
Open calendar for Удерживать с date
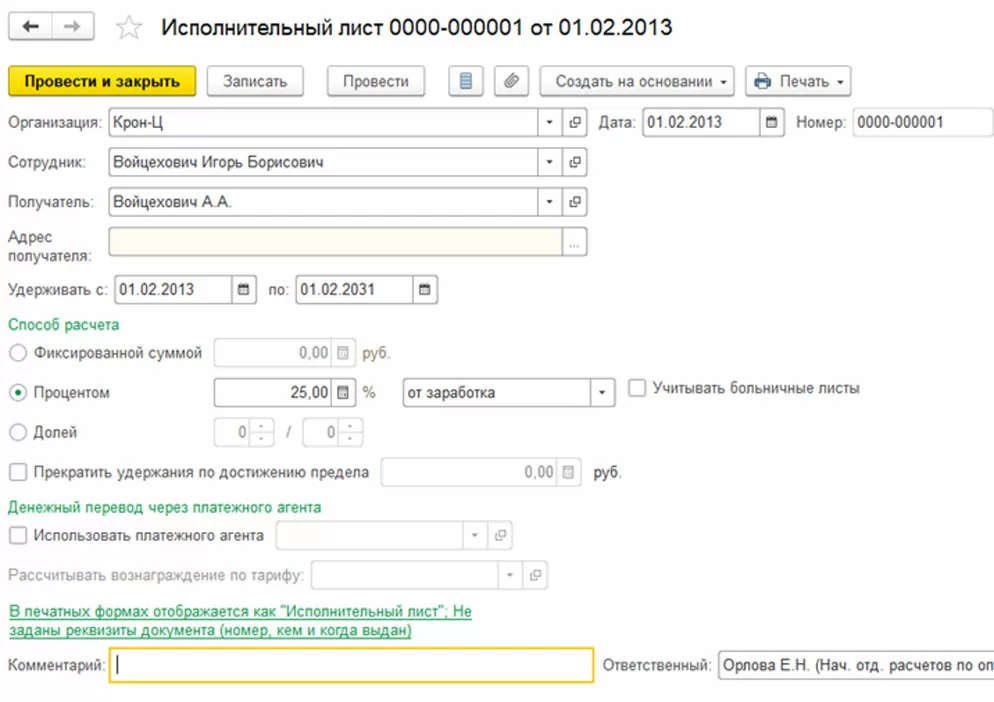tap(243, 290)
